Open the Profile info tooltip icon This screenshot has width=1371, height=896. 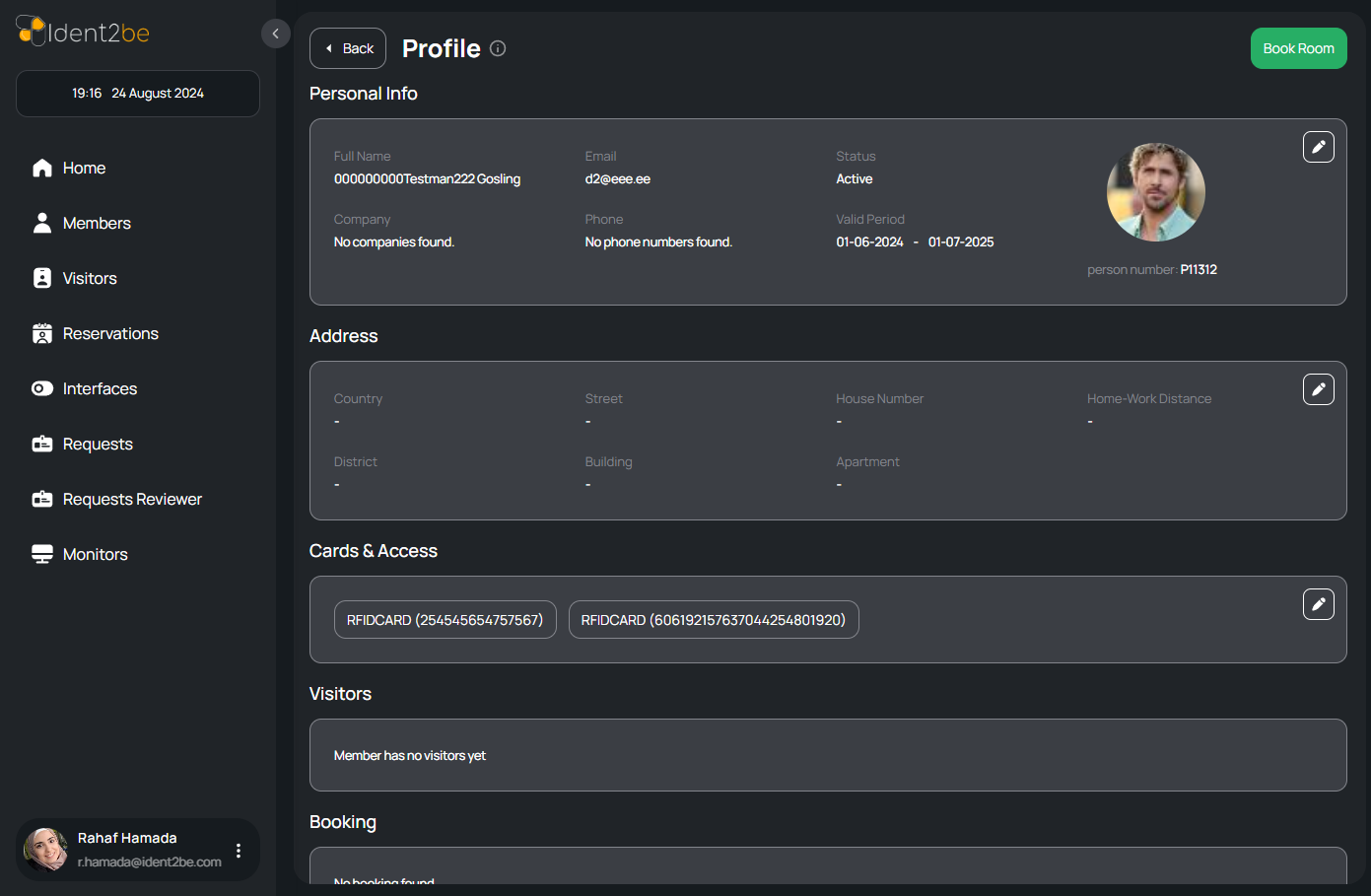pyautogui.click(x=498, y=48)
